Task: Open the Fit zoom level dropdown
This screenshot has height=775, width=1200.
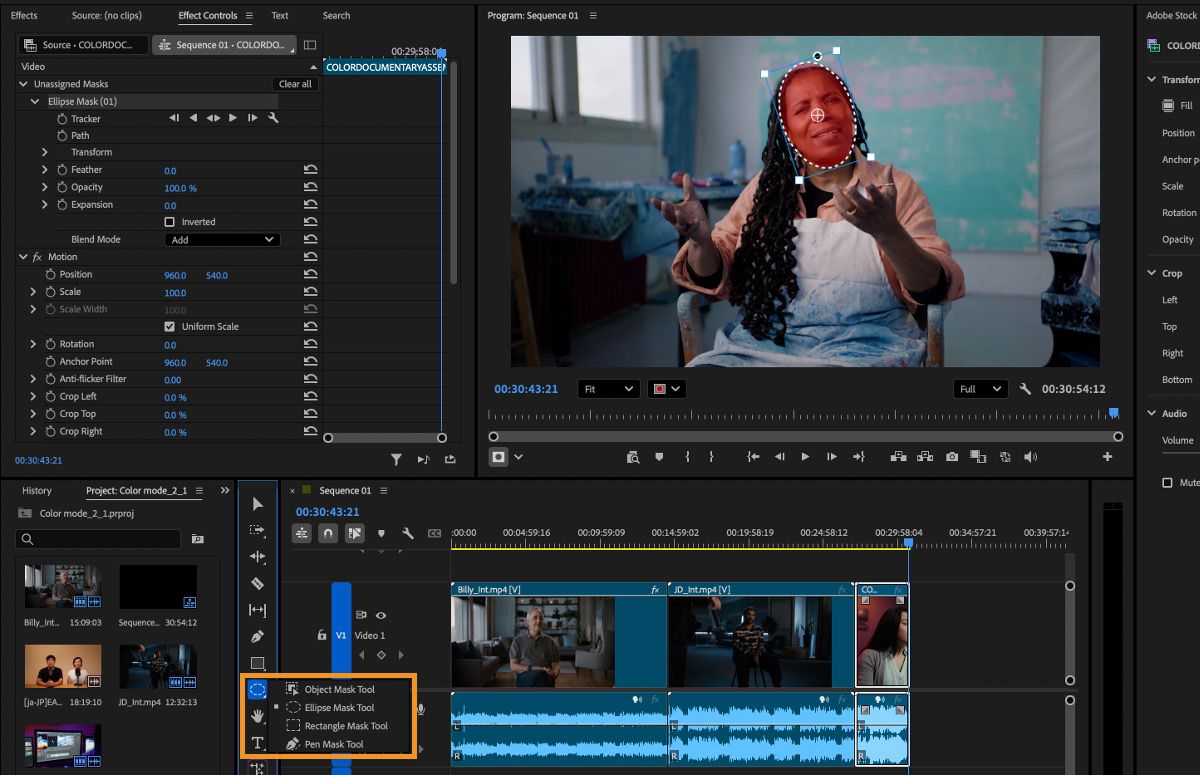Action: tap(608, 389)
